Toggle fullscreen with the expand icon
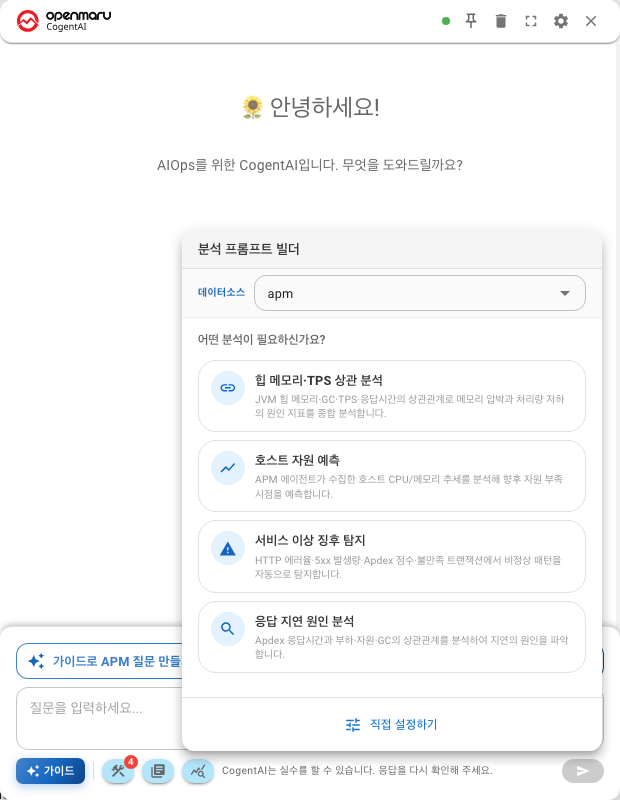 tap(531, 21)
